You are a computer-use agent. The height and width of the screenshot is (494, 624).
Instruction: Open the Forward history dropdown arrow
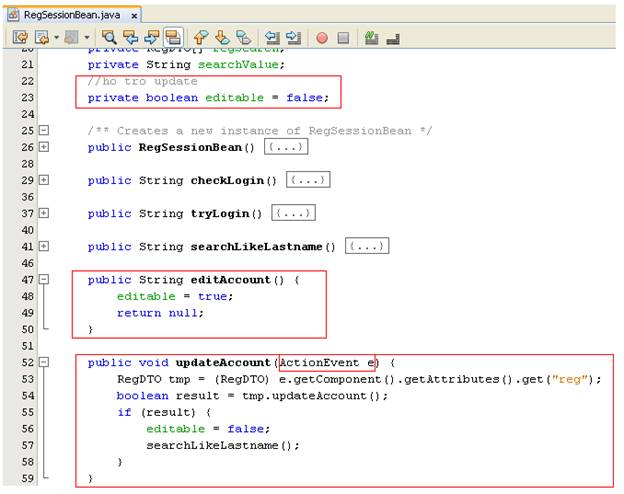point(86,37)
